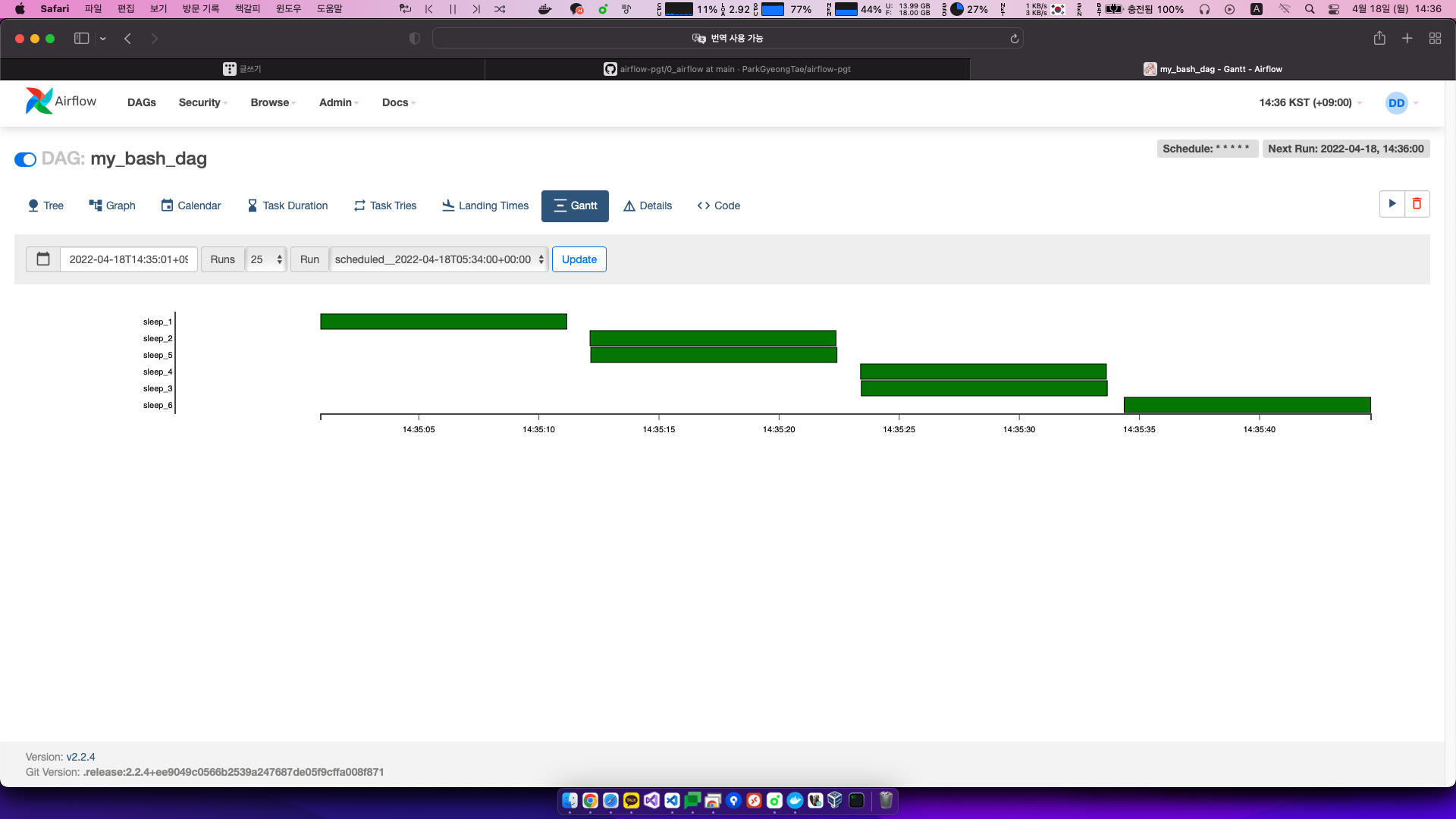Image resolution: width=1456 pixels, height=819 pixels.
Task: Open the Runs count dropdown
Action: coord(265,259)
